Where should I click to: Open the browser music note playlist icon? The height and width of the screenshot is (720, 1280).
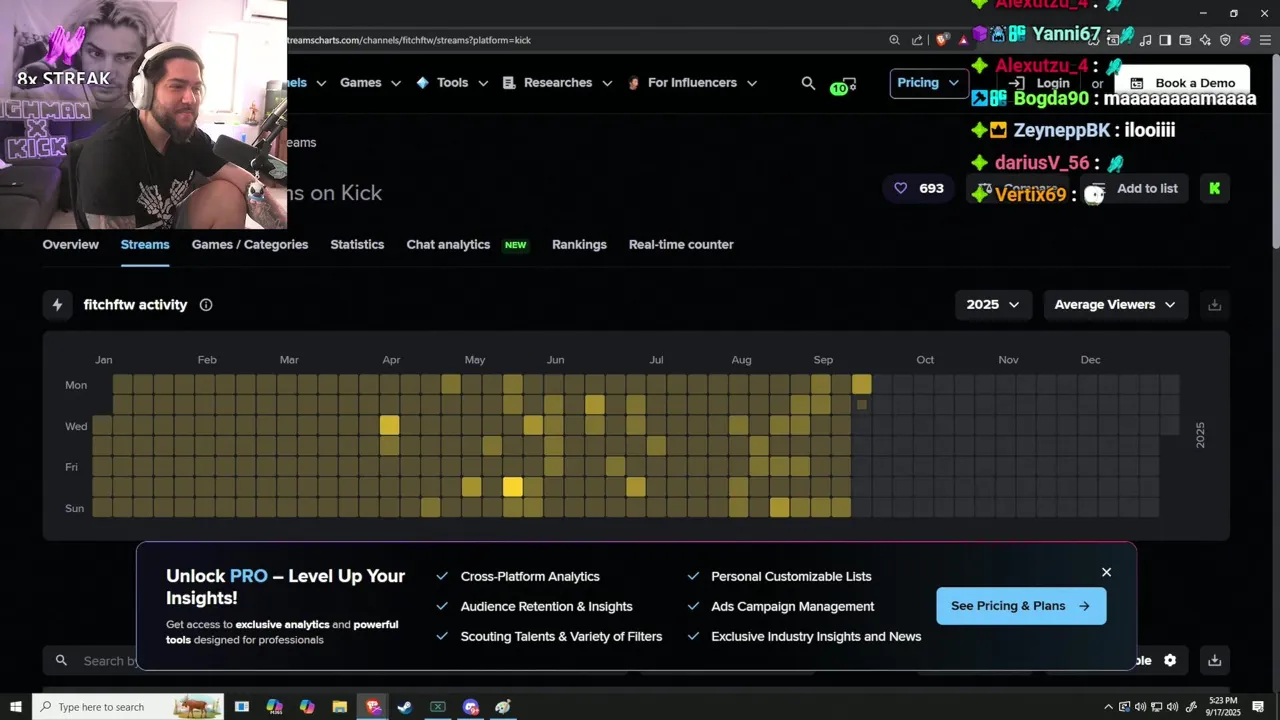[x=1146, y=40]
